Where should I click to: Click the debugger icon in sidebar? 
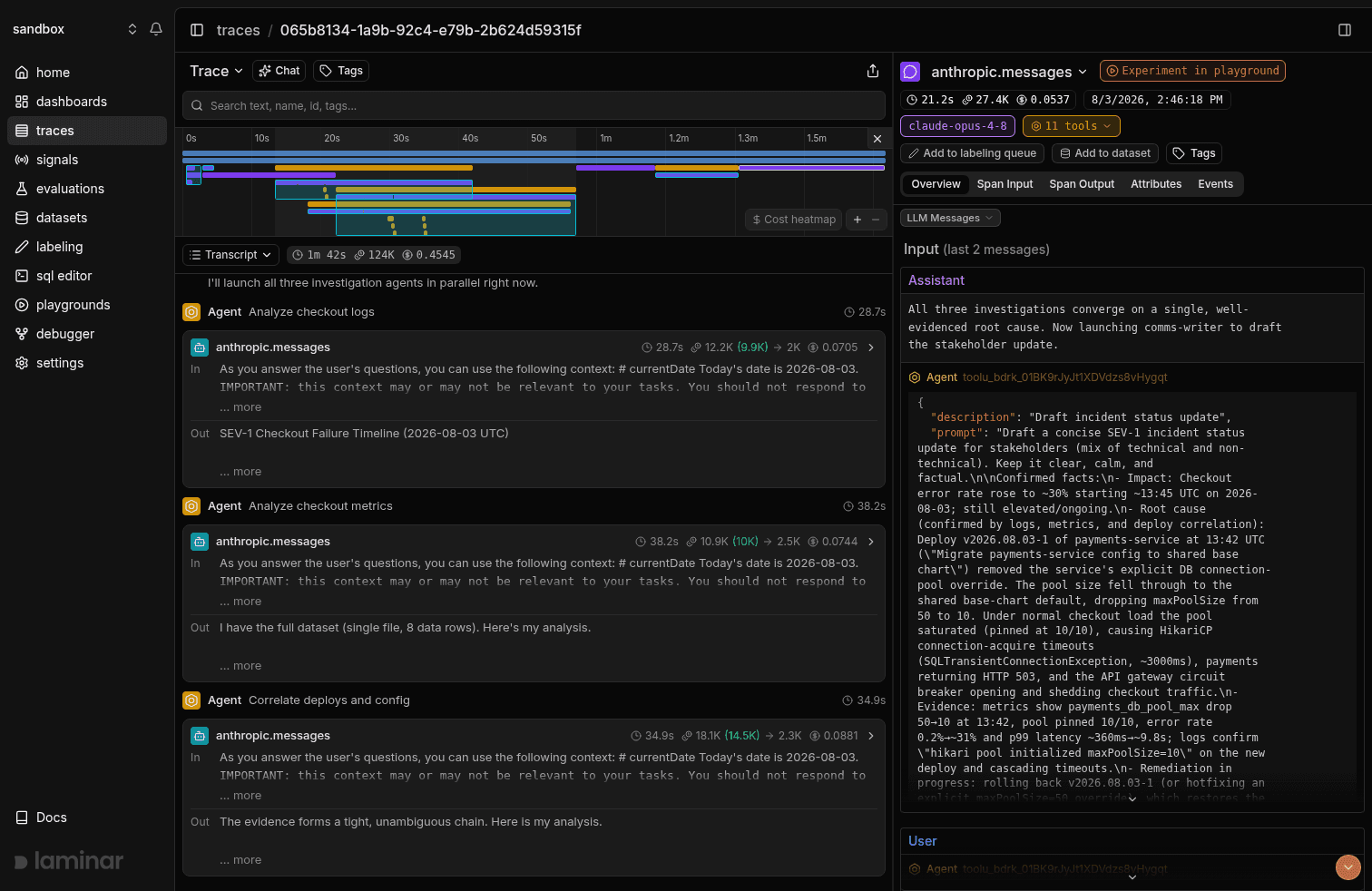22,334
